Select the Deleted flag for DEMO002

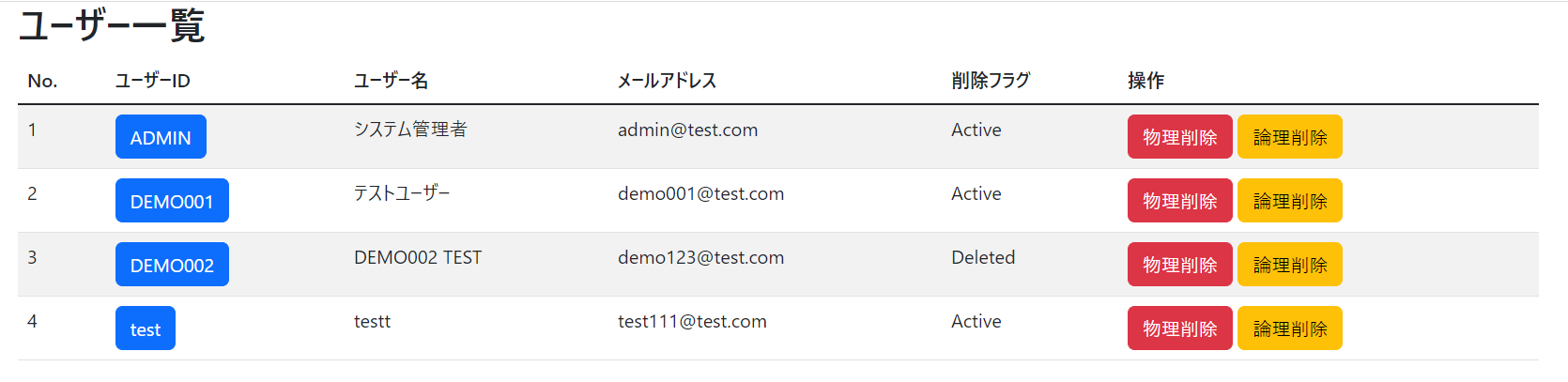pyautogui.click(x=983, y=258)
